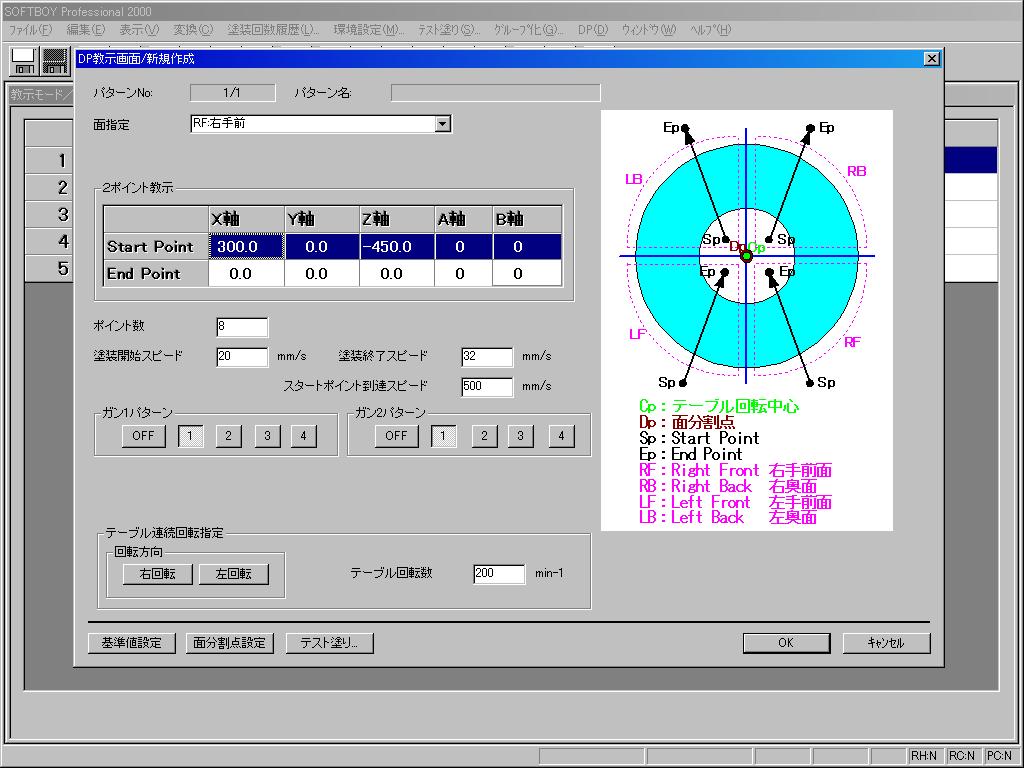Turn OFF ガン1パターン
1024x768 pixels.
click(143, 436)
